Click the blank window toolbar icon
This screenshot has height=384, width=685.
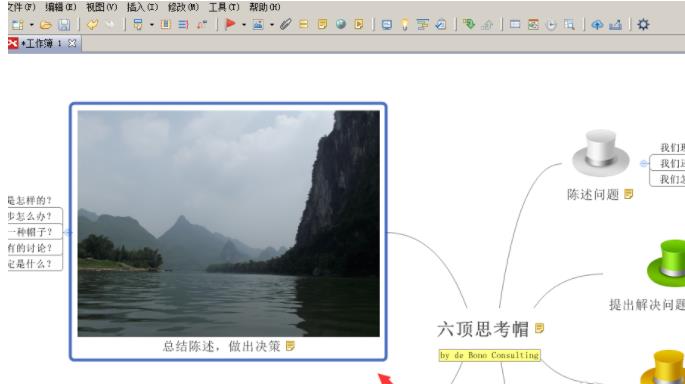click(515, 24)
